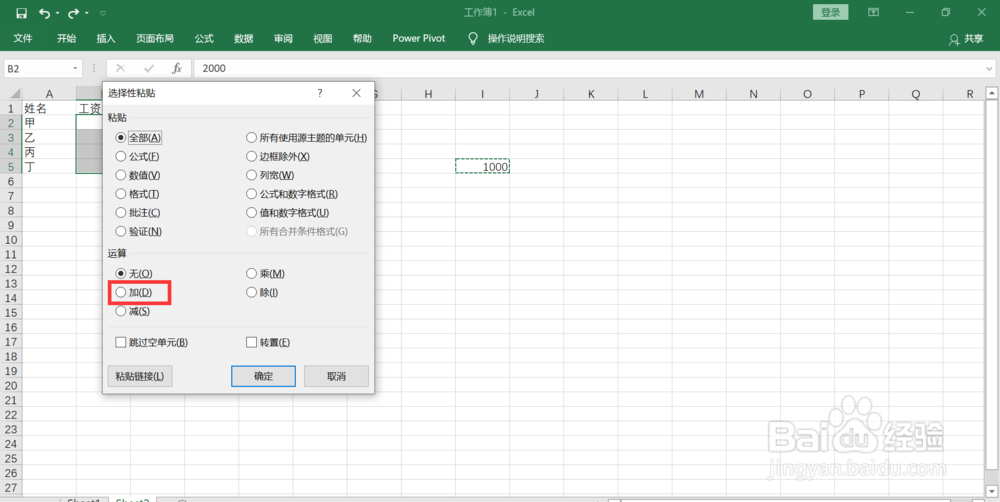Open the Undo history dropdown arrow
The width and height of the screenshot is (1000, 502).
(57, 13)
